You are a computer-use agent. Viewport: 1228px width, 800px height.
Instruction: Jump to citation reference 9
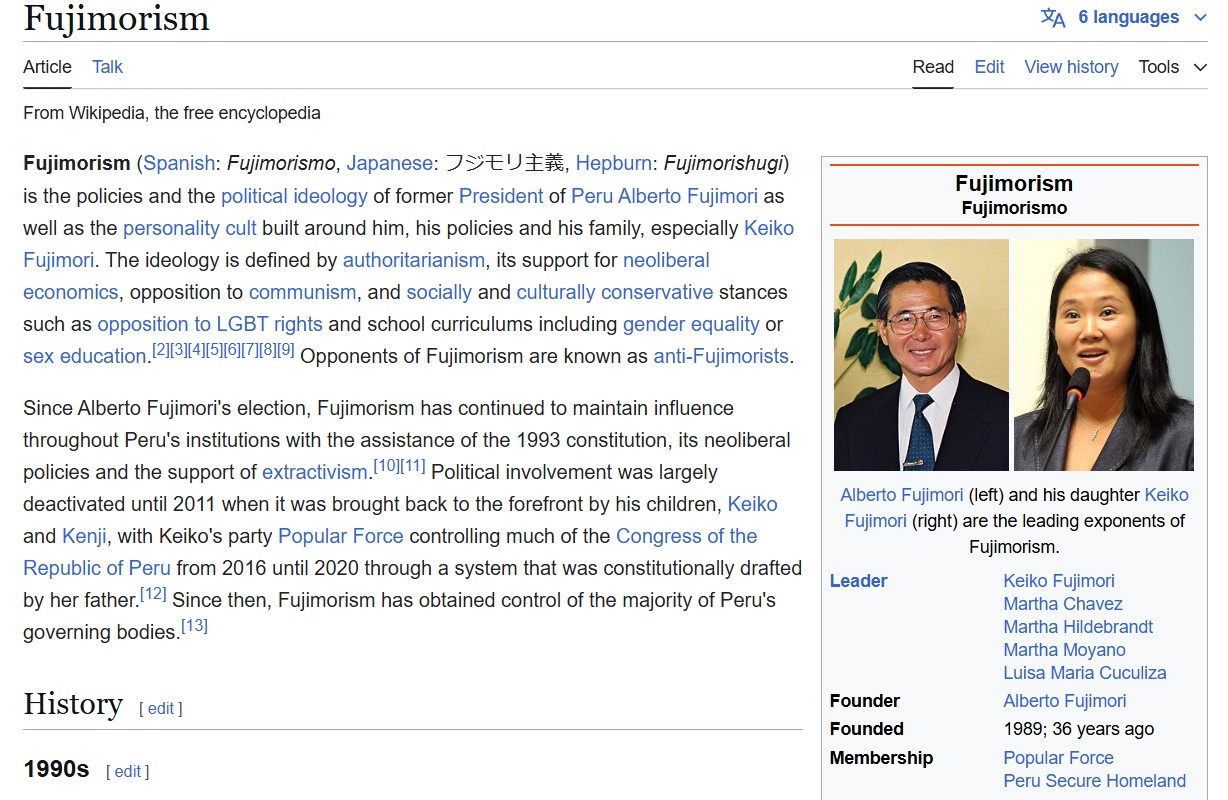pyautogui.click(x=286, y=349)
